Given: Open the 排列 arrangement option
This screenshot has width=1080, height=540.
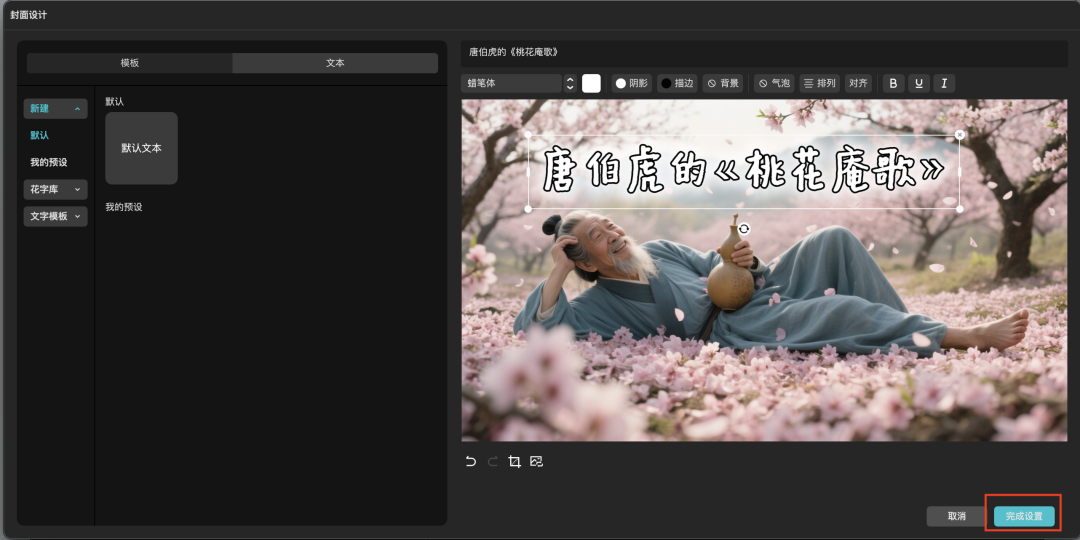Looking at the screenshot, I should pyautogui.click(x=820, y=83).
